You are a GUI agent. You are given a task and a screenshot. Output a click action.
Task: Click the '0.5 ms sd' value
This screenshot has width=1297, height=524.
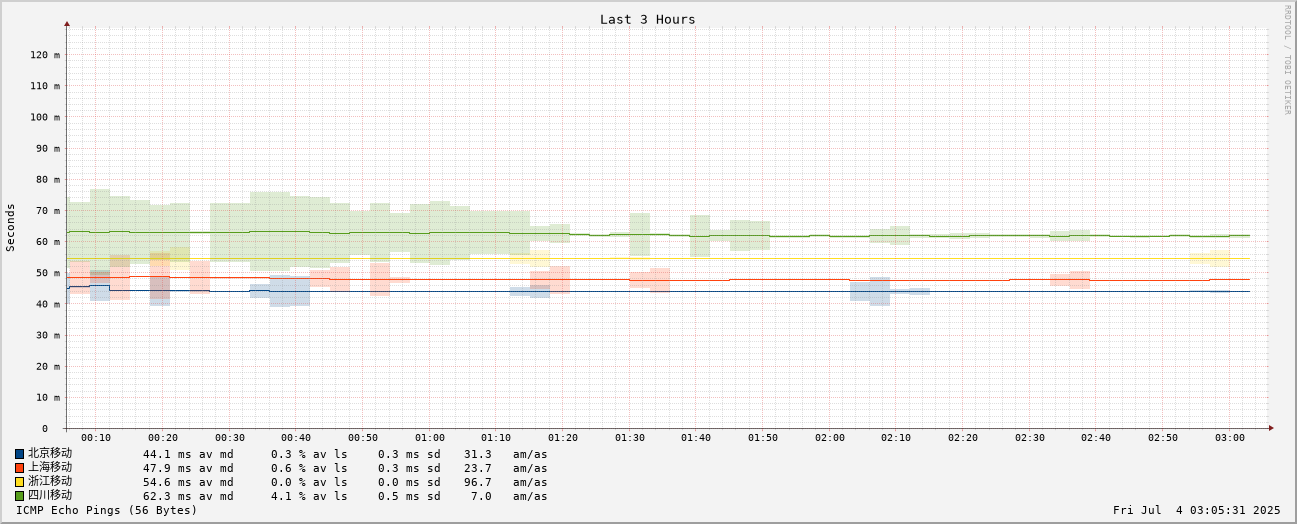pyautogui.click(x=409, y=496)
